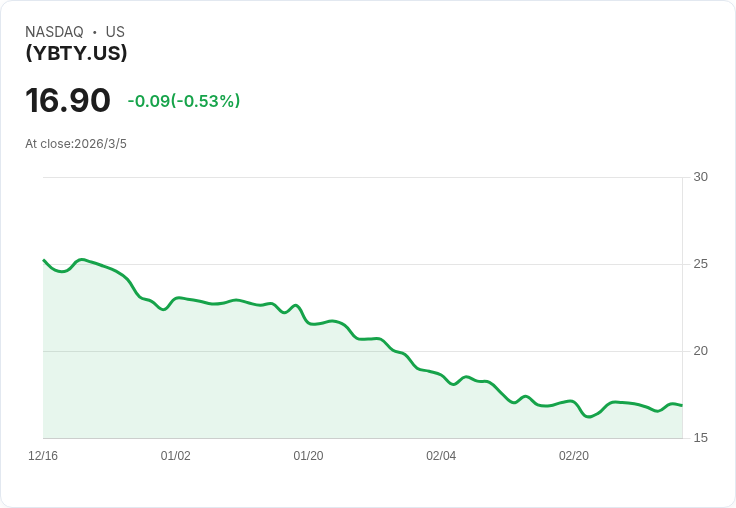
Task: Click the dot separator between NASDAQ and US
Action: (x=94, y=32)
